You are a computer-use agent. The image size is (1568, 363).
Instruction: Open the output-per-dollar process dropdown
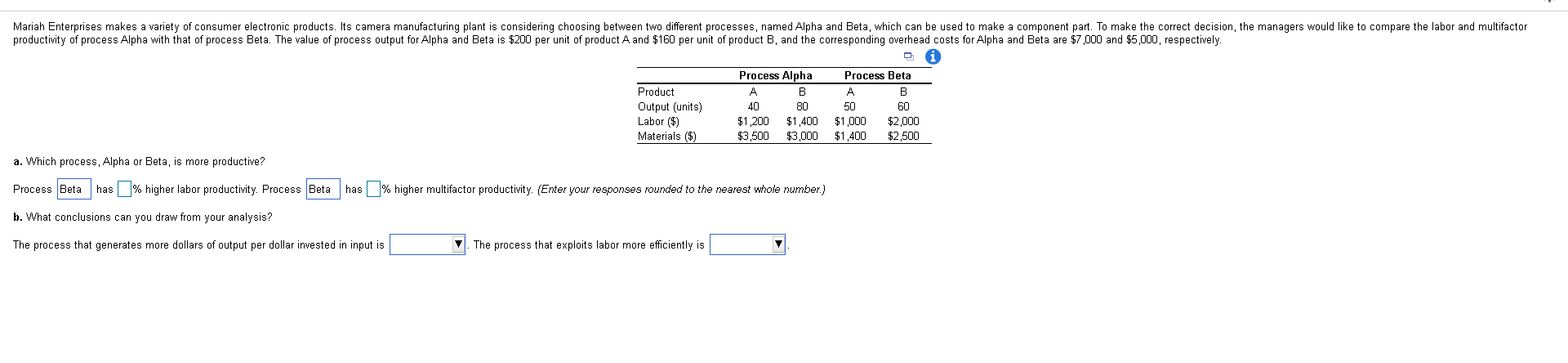pyautogui.click(x=427, y=244)
